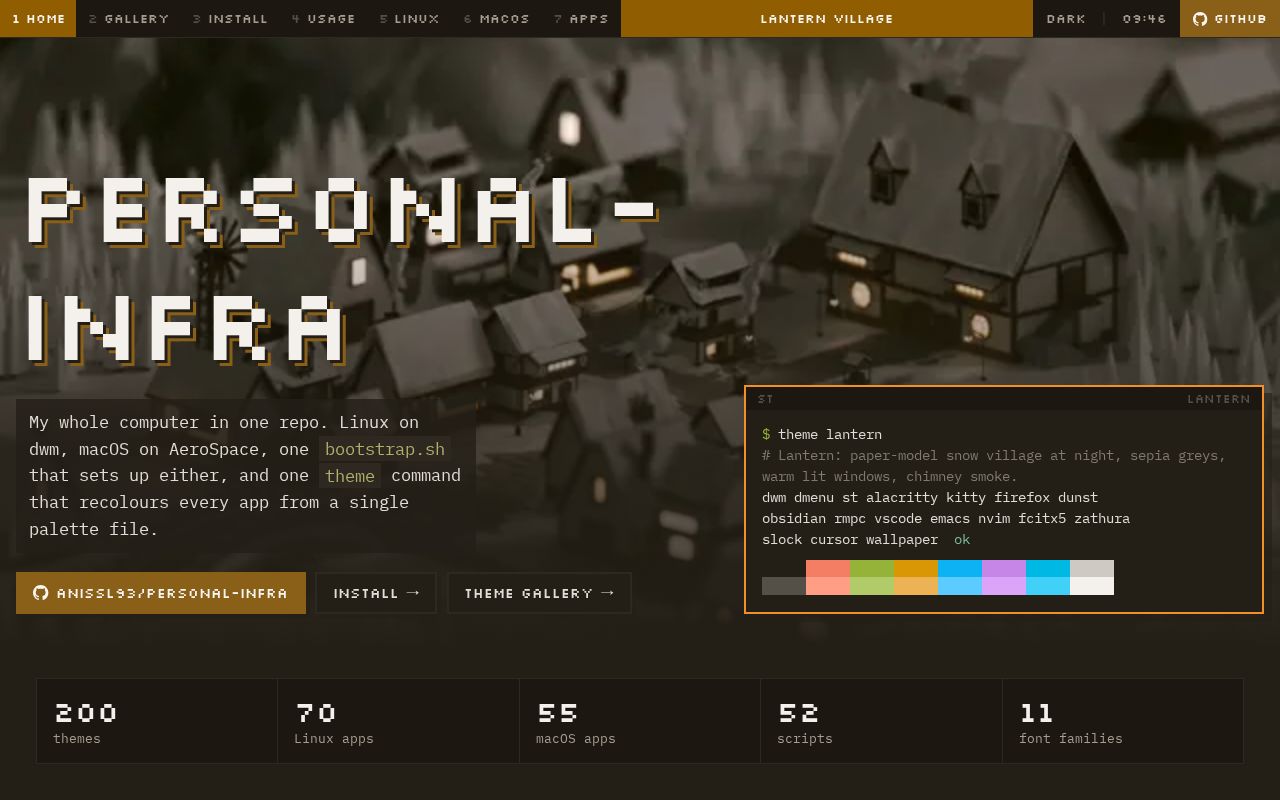Viewport: 1280px width, 800px height.
Task: Open the Install tab
Action: pyautogui.click(x=231, y=18)
